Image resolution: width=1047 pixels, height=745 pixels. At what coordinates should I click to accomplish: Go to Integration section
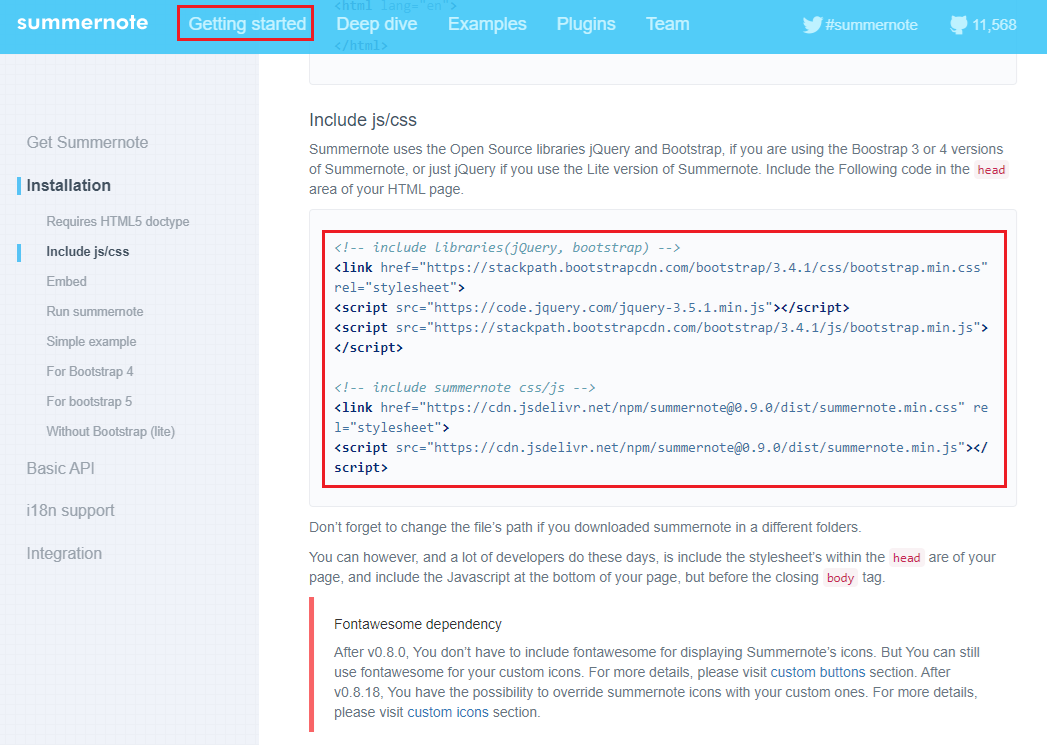tap(64, 553)
